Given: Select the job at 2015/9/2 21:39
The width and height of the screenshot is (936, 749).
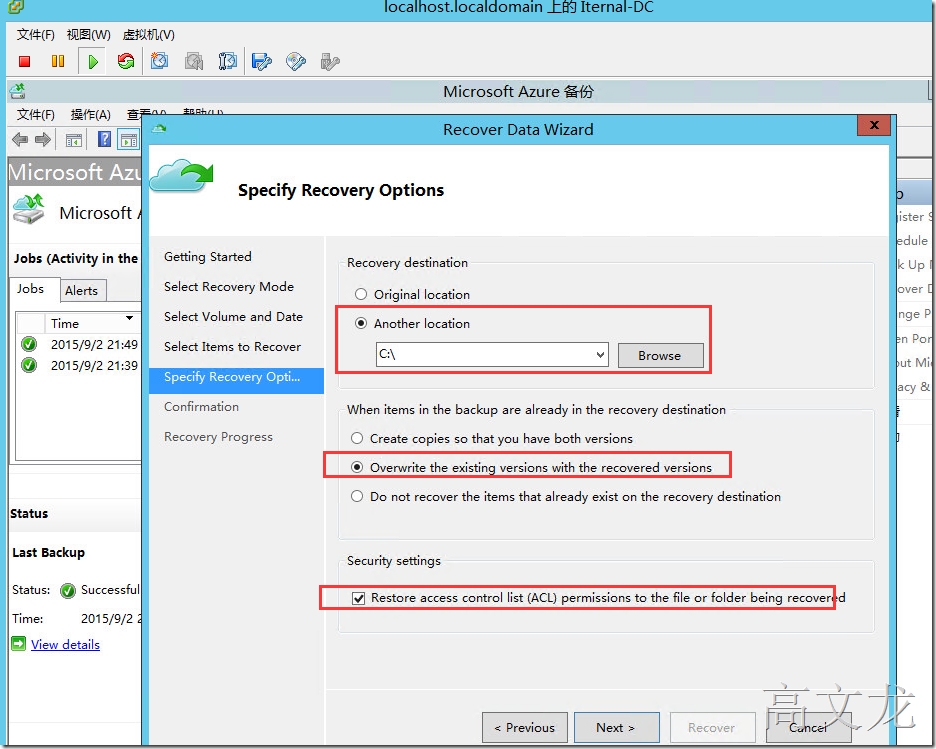Looking at the screenshot, I should point(94,365).
